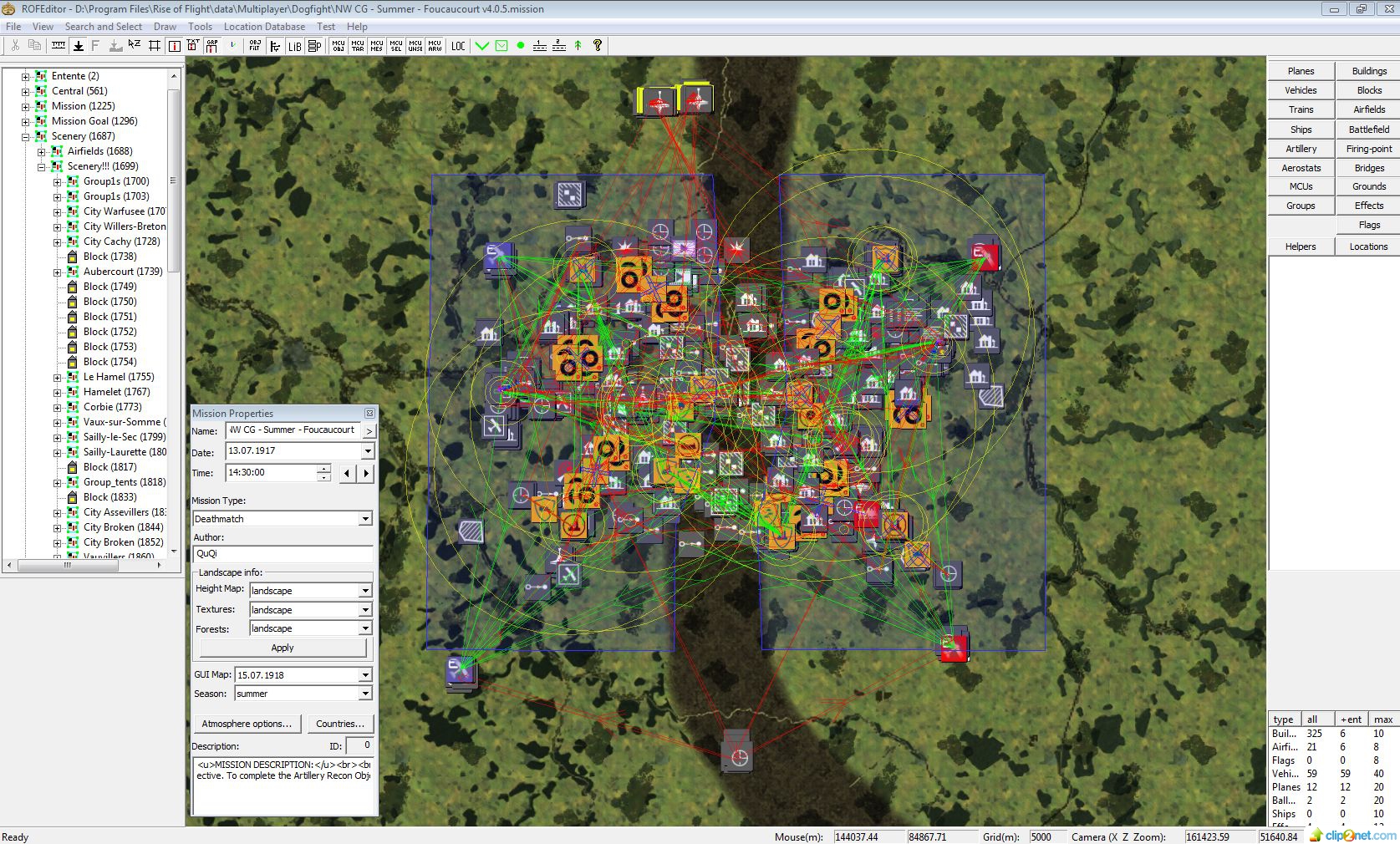1400x844 pixels.
Task: Open the LIB library toolbar icon
Action: [294, 45]
